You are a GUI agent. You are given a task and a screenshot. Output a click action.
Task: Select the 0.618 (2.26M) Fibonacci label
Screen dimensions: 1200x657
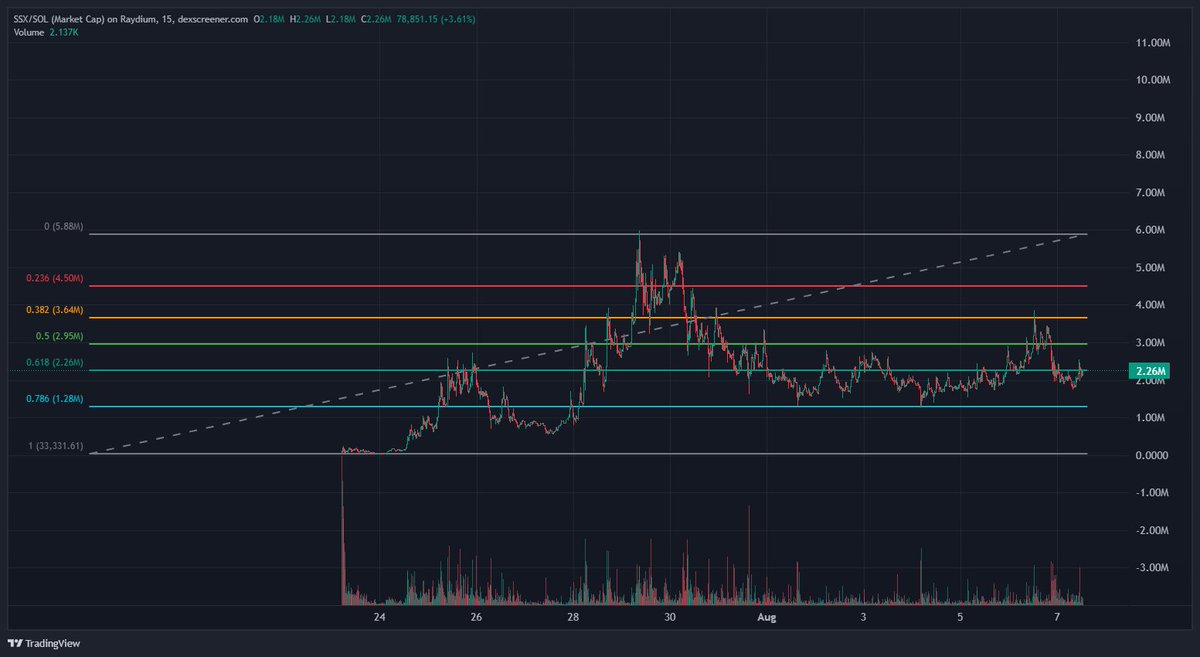55,362
